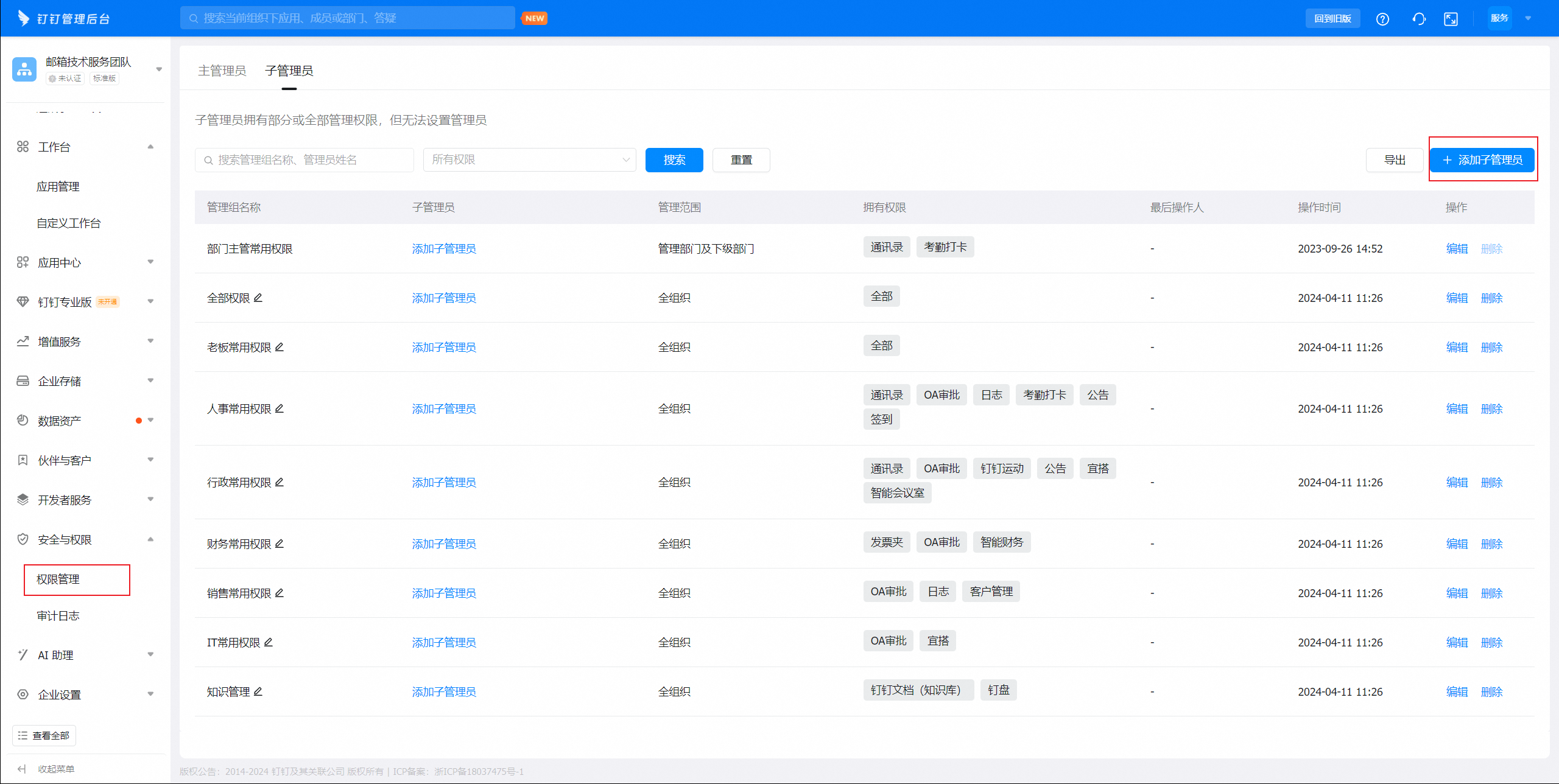The width and height of the screenshot is (1559, 784).
Task: Switch to the 主管理员 tab
Action: 222,71
